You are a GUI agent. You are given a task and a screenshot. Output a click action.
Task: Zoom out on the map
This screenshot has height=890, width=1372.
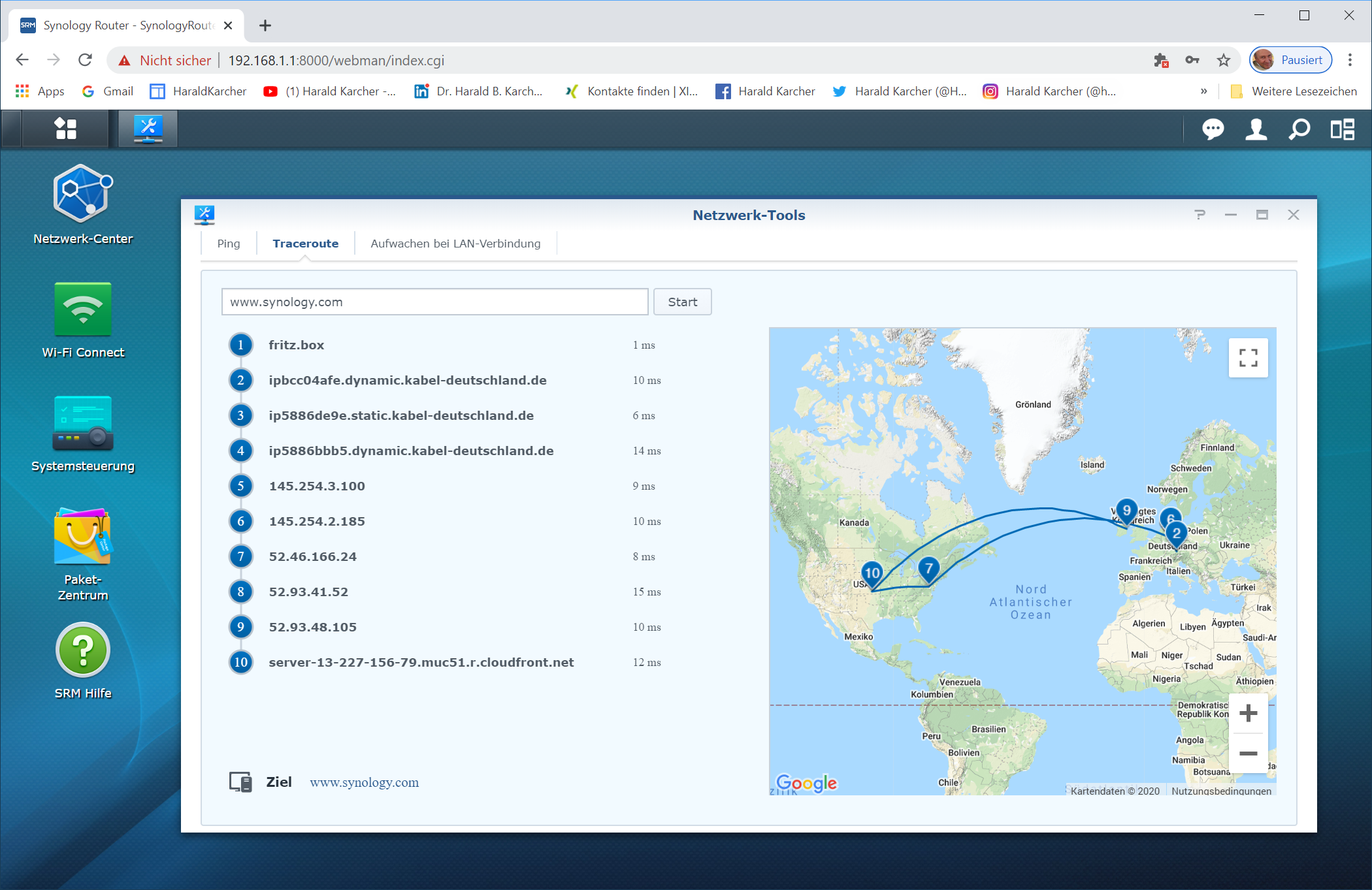click(x=1248, y=754)
